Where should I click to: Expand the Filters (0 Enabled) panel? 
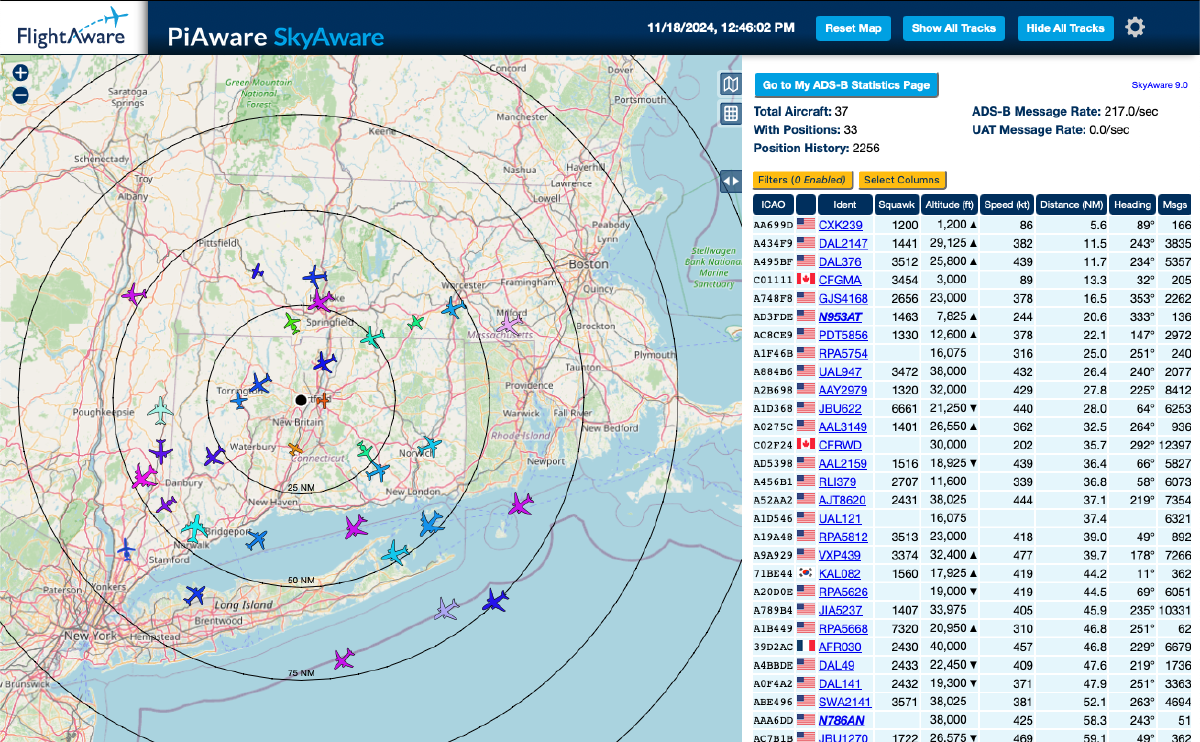[801, 180]
